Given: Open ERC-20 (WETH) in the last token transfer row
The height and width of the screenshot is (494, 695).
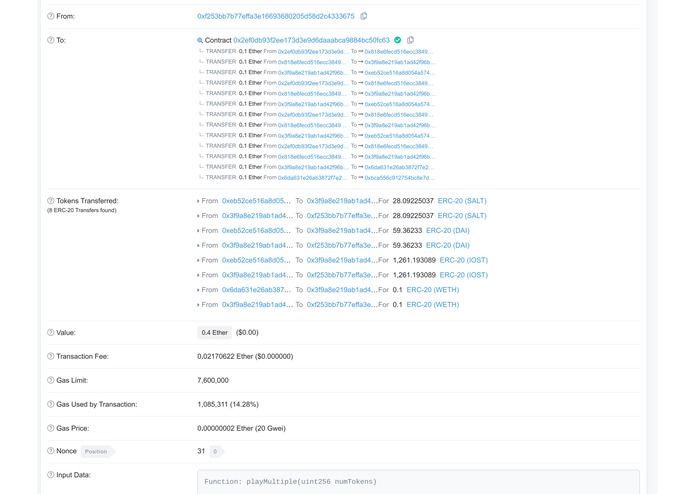Looking at the screenshot, I should point(433,304).
